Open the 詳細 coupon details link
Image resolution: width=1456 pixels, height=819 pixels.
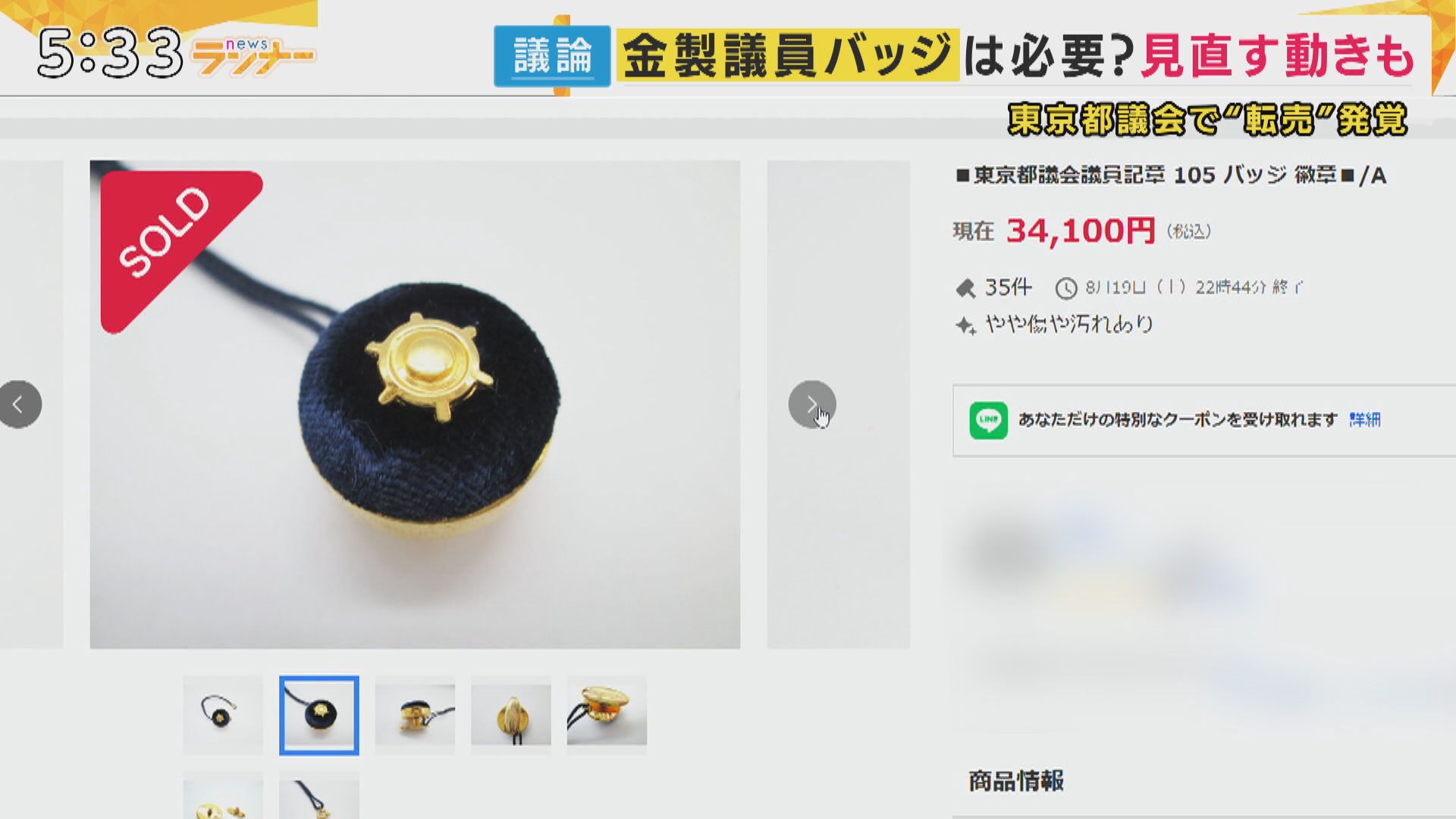1364,419
